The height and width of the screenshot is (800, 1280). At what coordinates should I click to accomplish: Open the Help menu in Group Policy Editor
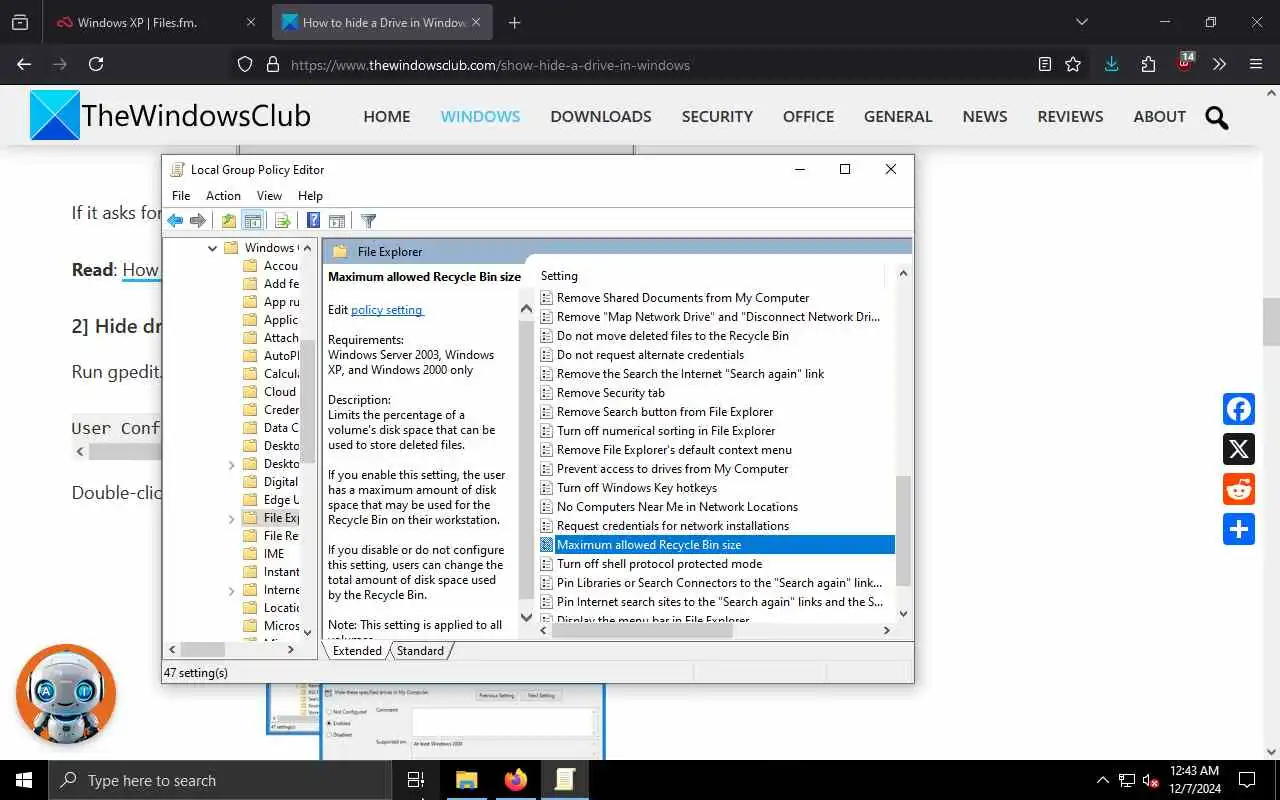click(310, 195)
